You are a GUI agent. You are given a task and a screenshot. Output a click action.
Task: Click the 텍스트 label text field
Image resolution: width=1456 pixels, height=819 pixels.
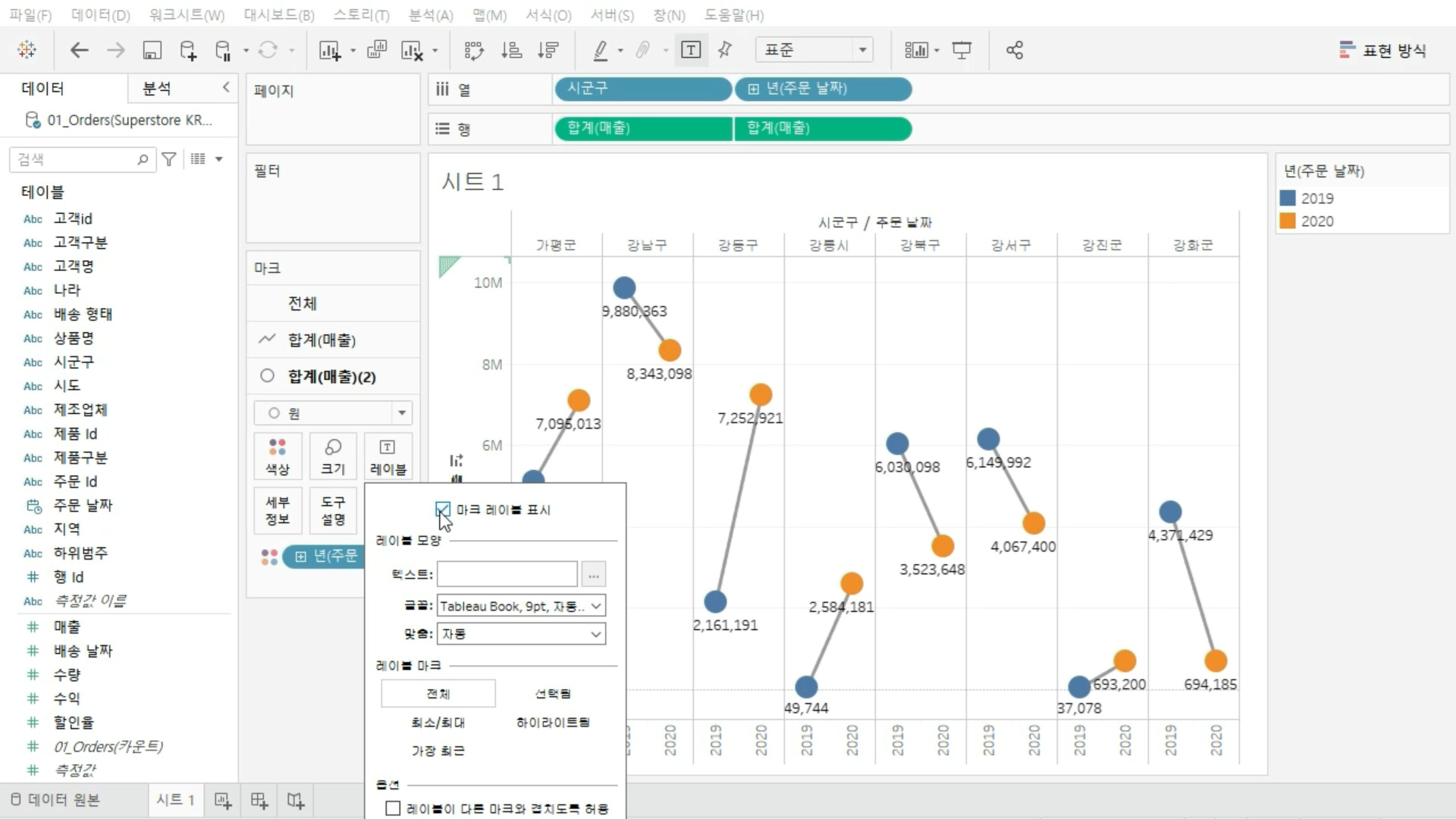click(507, 575)
